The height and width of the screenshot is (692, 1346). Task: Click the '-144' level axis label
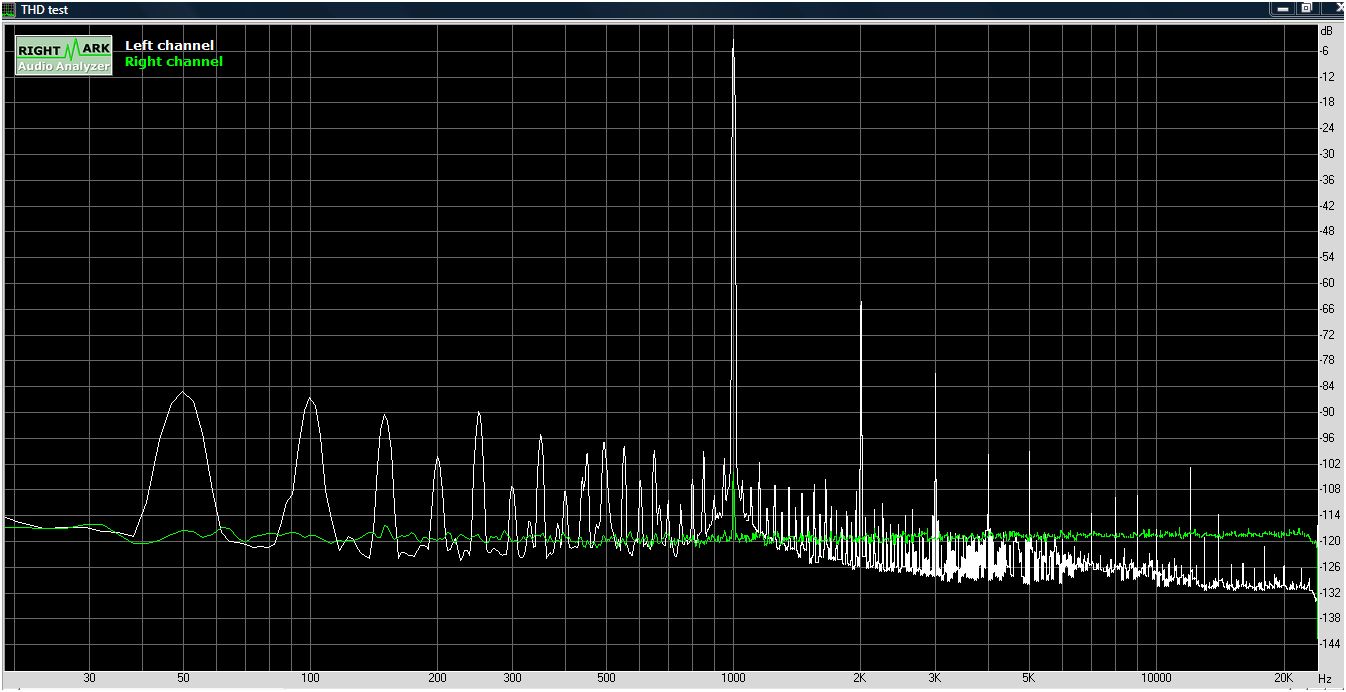click(x=1330, y=645)
